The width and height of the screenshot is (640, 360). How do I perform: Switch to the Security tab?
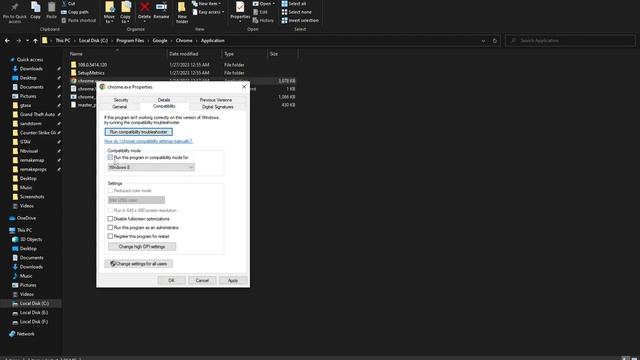tap(121, 100)
